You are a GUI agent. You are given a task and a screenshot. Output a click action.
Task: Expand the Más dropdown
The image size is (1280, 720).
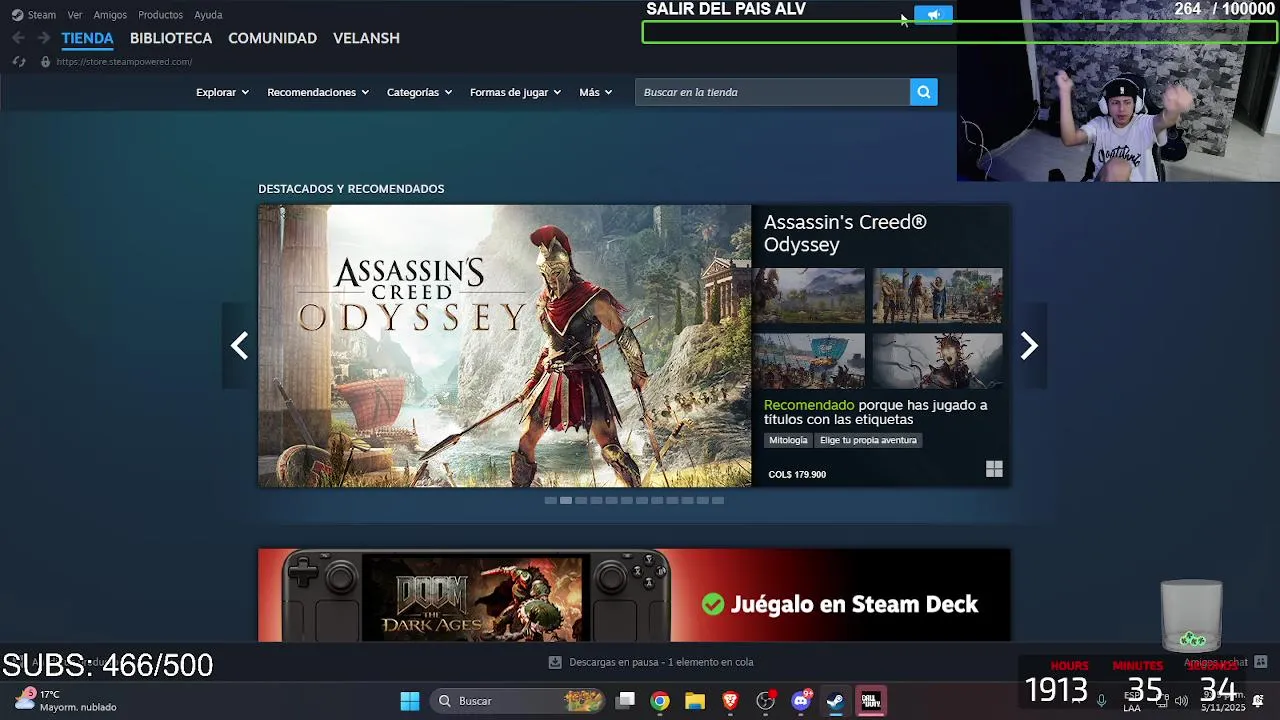pos(596,92)
